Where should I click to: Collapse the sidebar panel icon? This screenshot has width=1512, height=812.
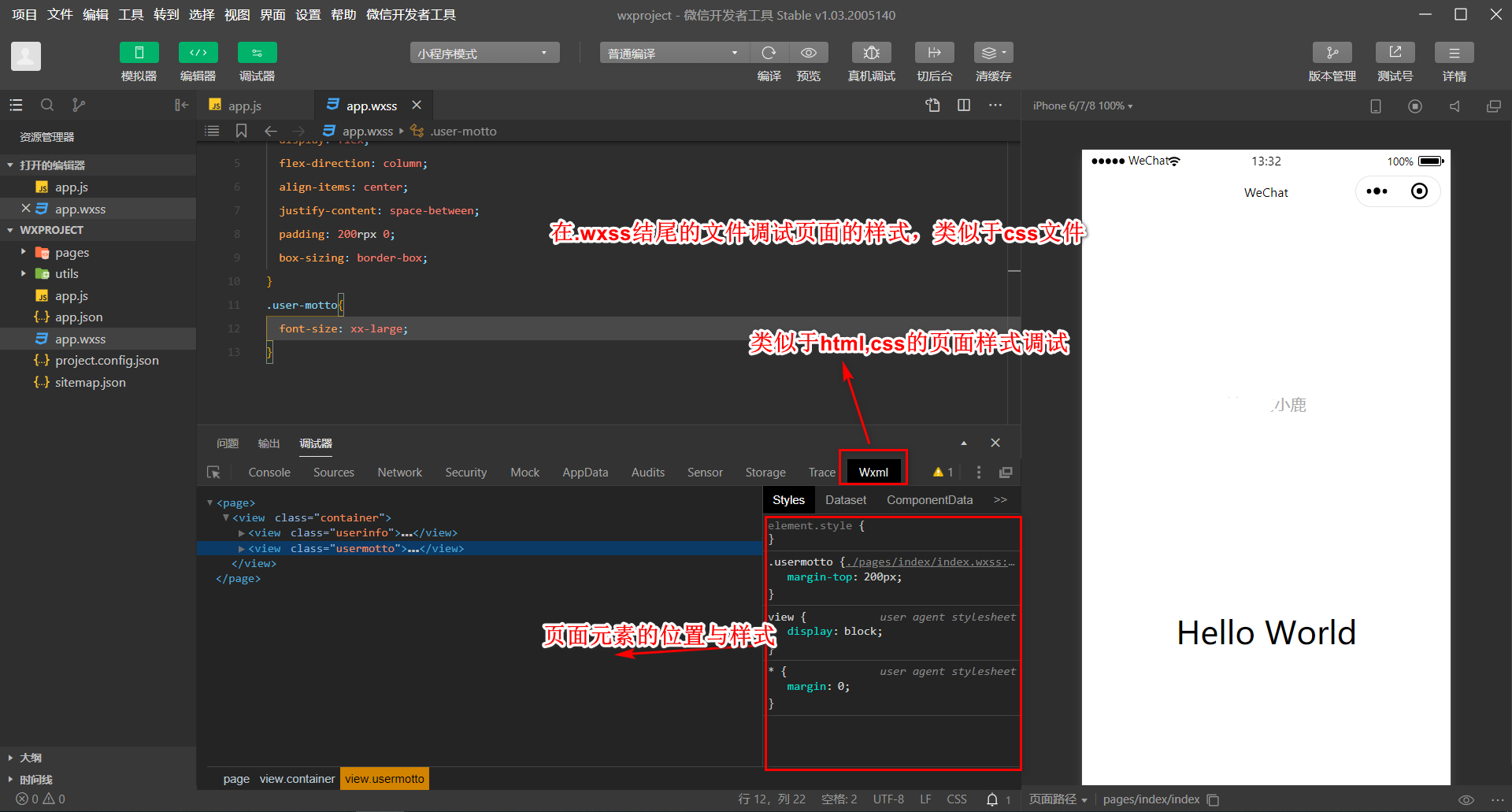181,105
